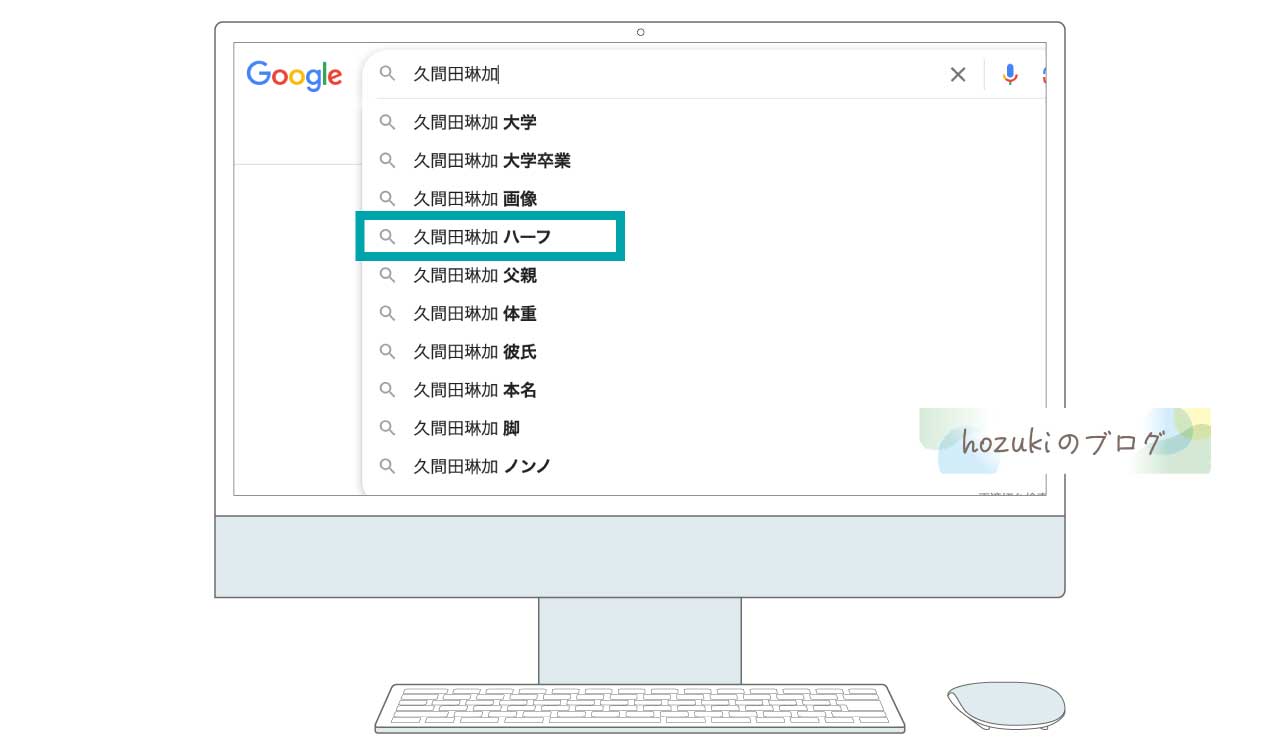1280x750 pixels.
Task: Click search icon beside 体重 suggestion
Action: tap(387, 313)
